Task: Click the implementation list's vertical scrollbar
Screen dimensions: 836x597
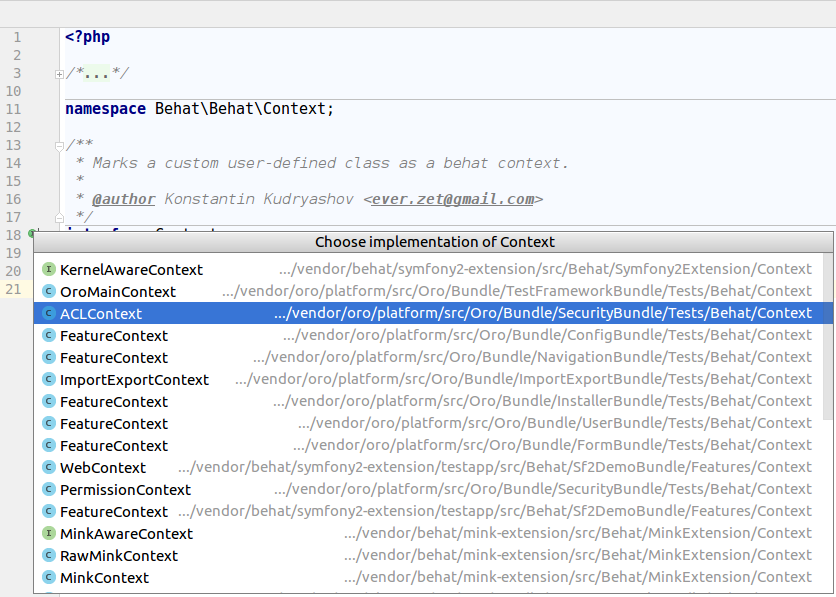Action: click(827, 340)
